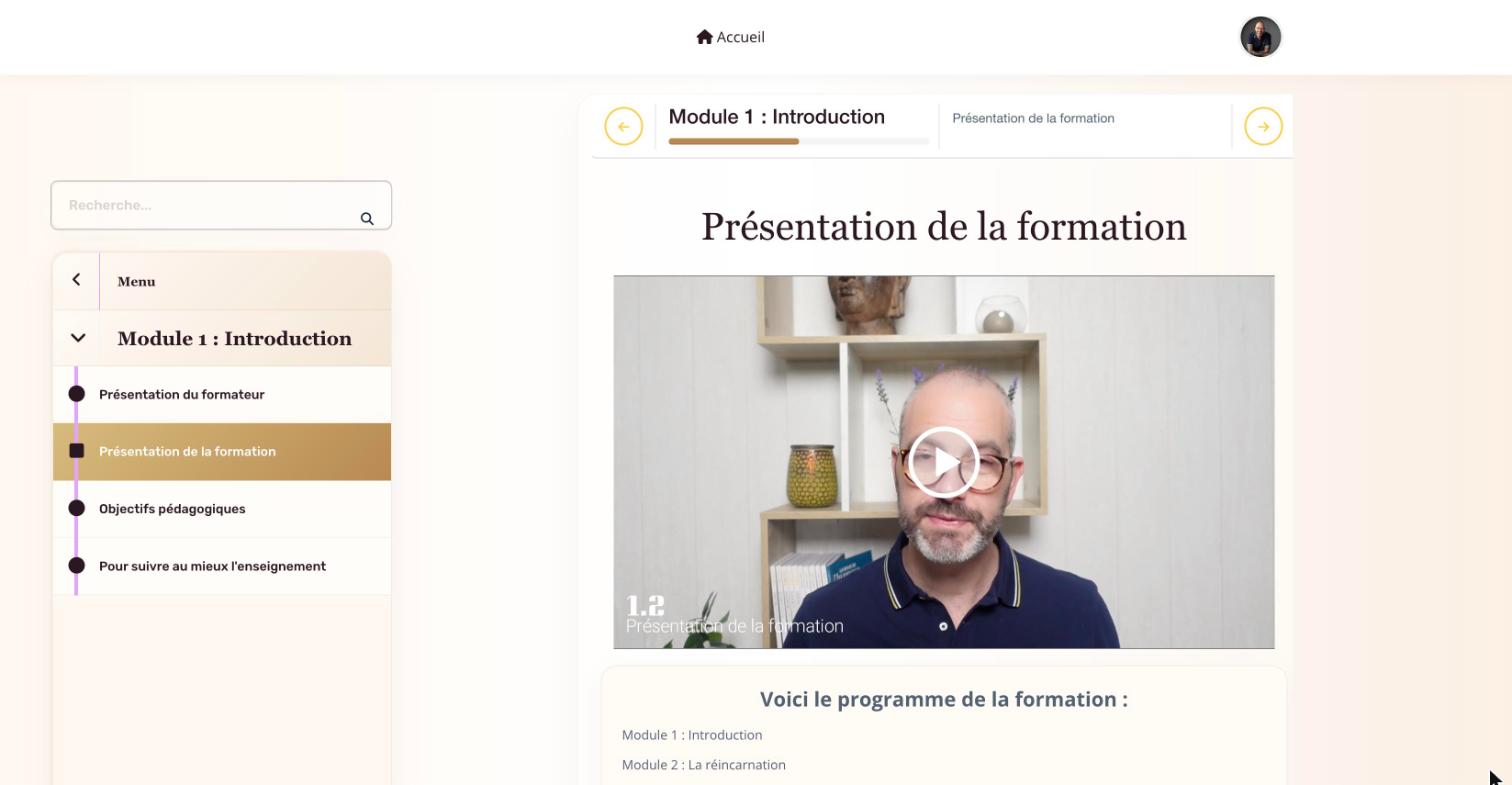The image size is (1512, 785).
Task: Click the bullet of Pour suivre au mieux
Action: point(76,566)
